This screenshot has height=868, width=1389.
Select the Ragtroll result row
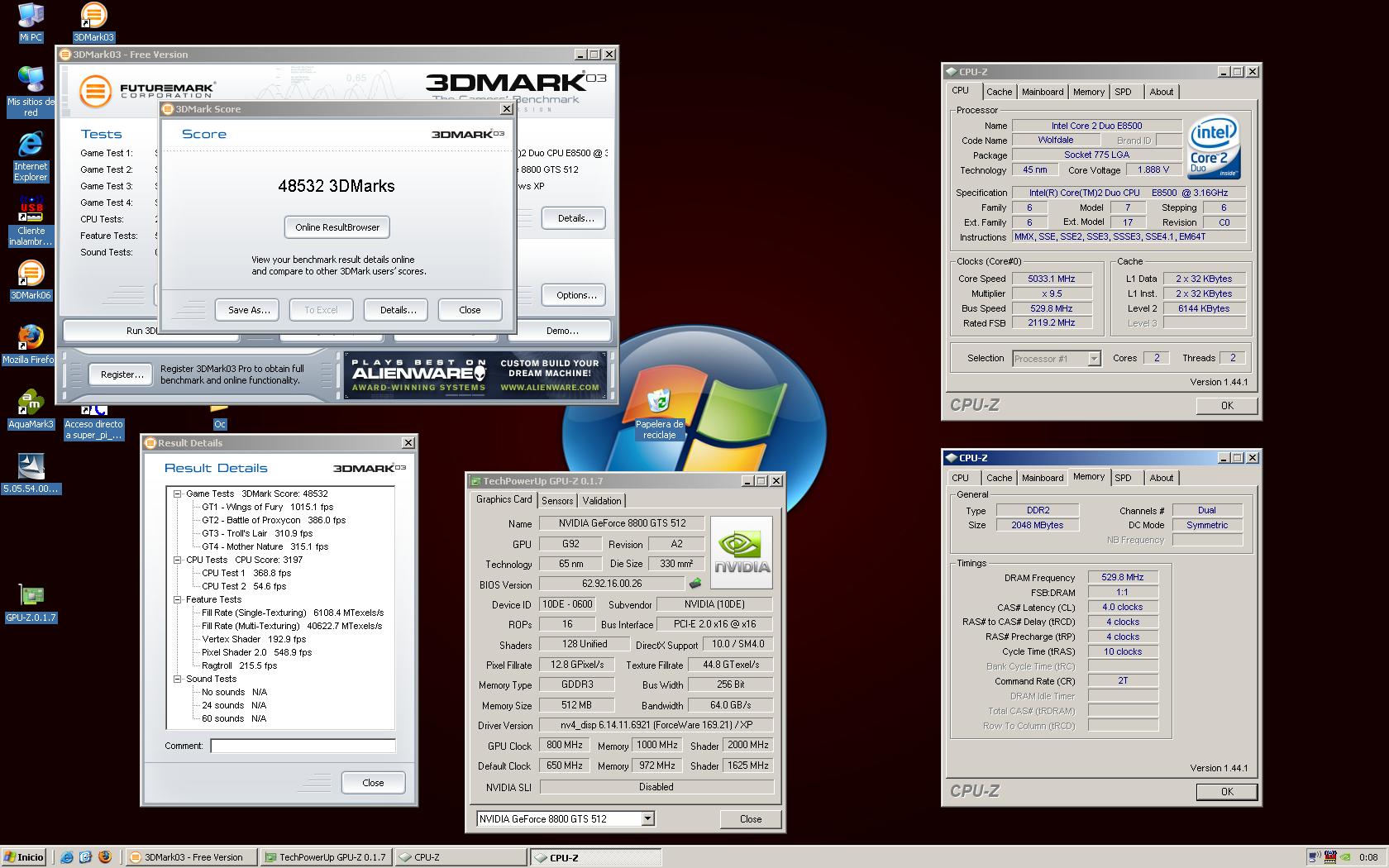coord(240,665)
